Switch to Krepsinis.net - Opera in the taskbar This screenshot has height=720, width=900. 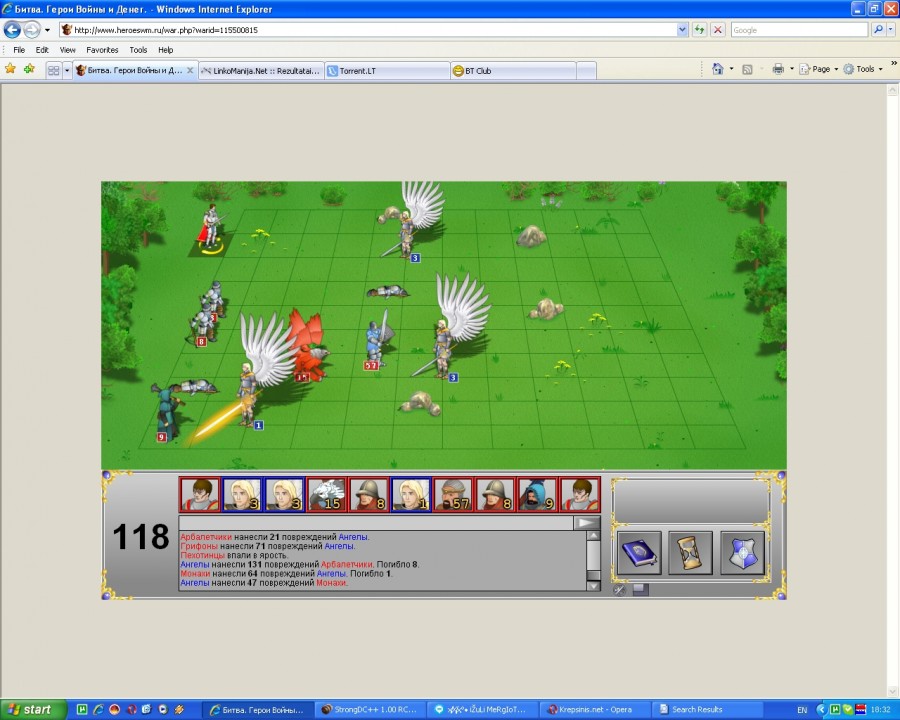[596, 710]
